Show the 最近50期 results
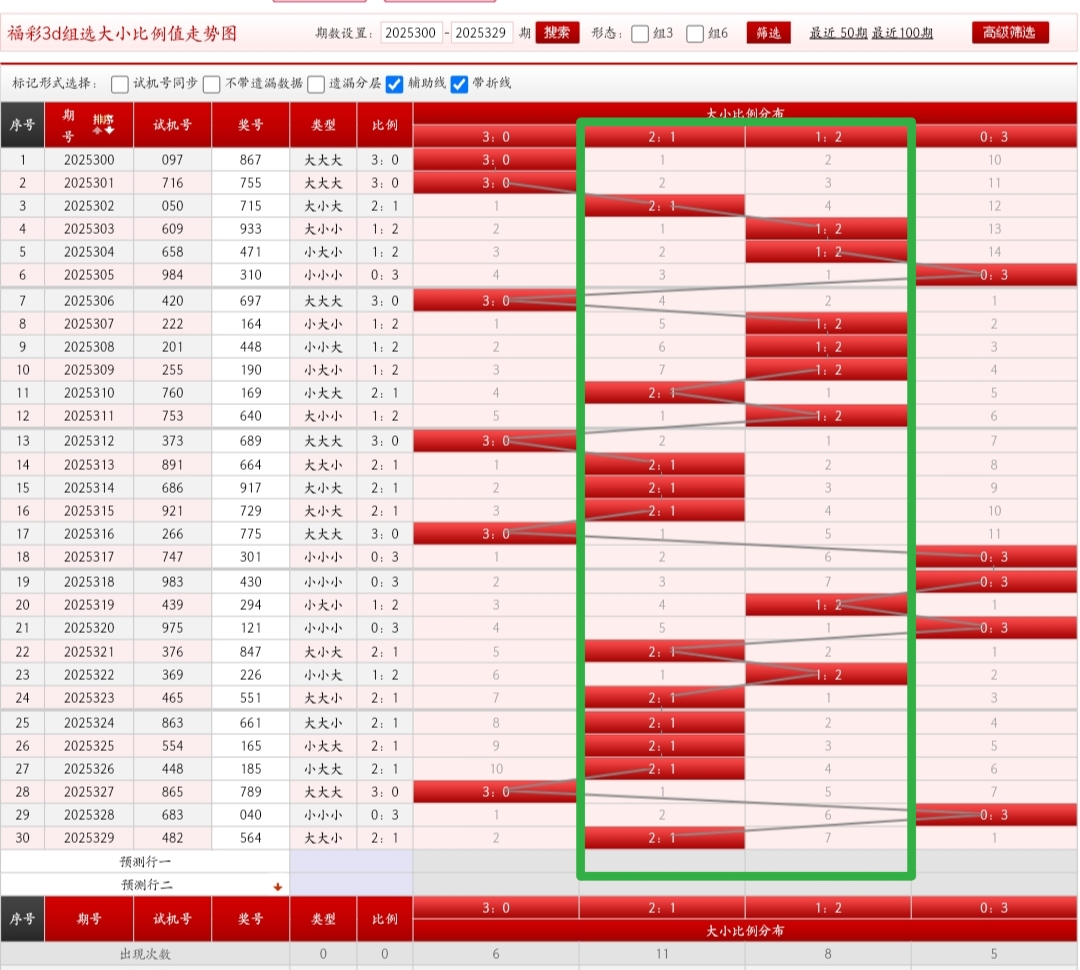This screenshot has width=1080, height=970. pos(838,33)
